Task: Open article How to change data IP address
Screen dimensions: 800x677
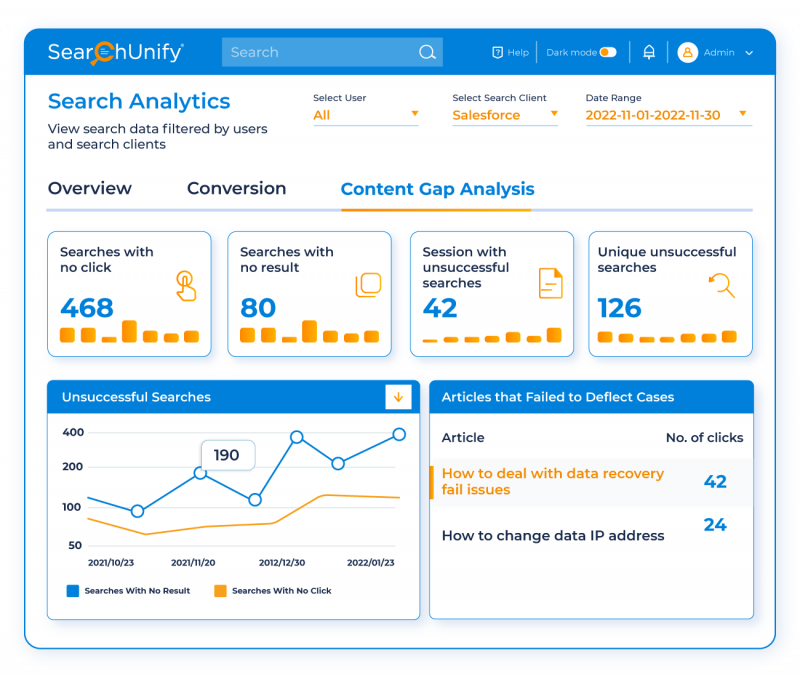Action: tap(553, 536)
